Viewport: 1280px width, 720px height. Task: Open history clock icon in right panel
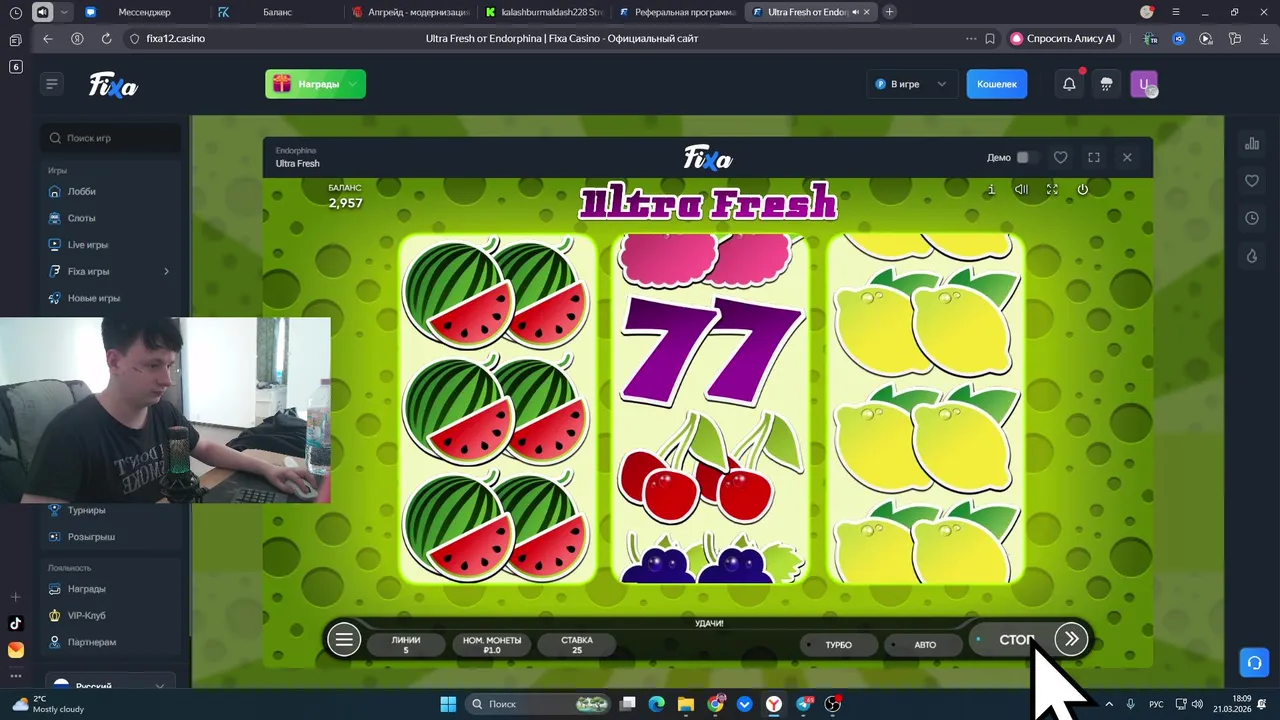[x=1252, y=218]
